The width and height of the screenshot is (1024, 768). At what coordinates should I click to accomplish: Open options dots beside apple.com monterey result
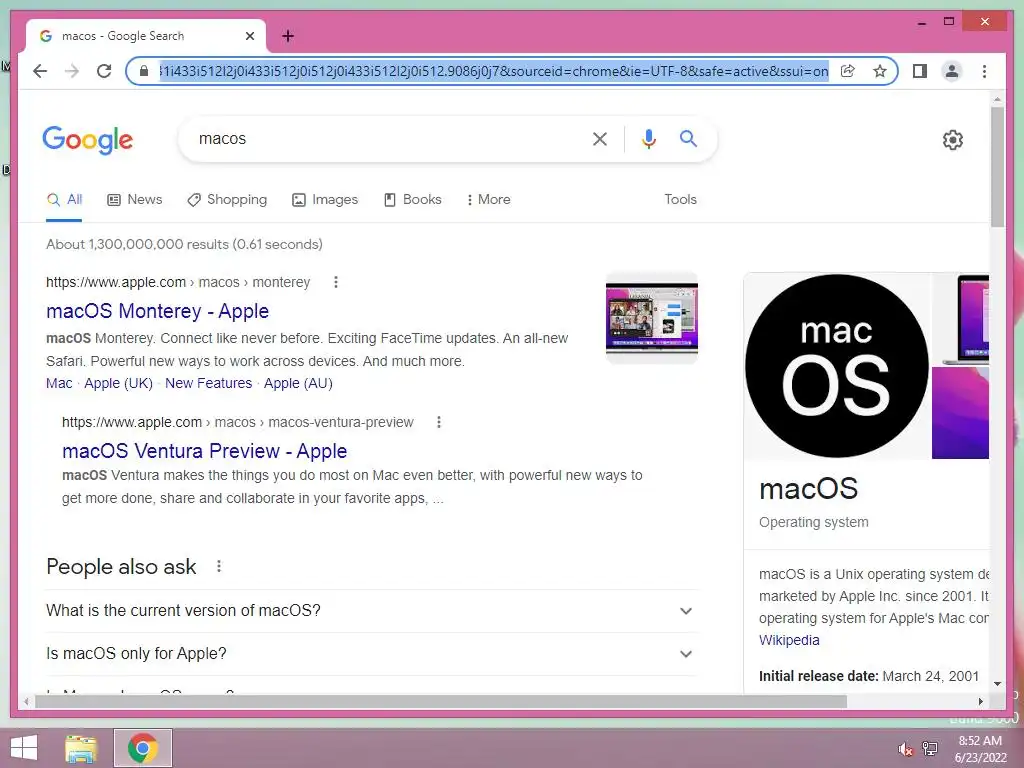coord(336,282)
